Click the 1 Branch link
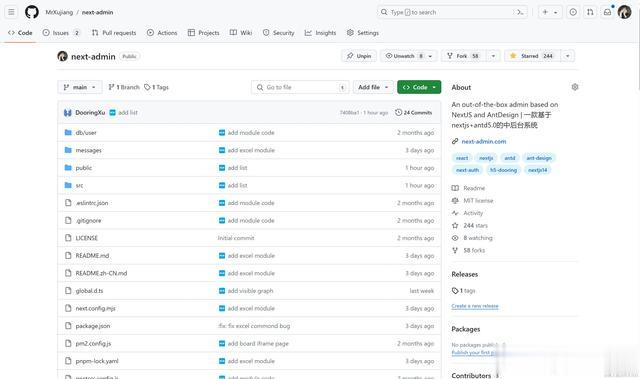 coord(124,87)
